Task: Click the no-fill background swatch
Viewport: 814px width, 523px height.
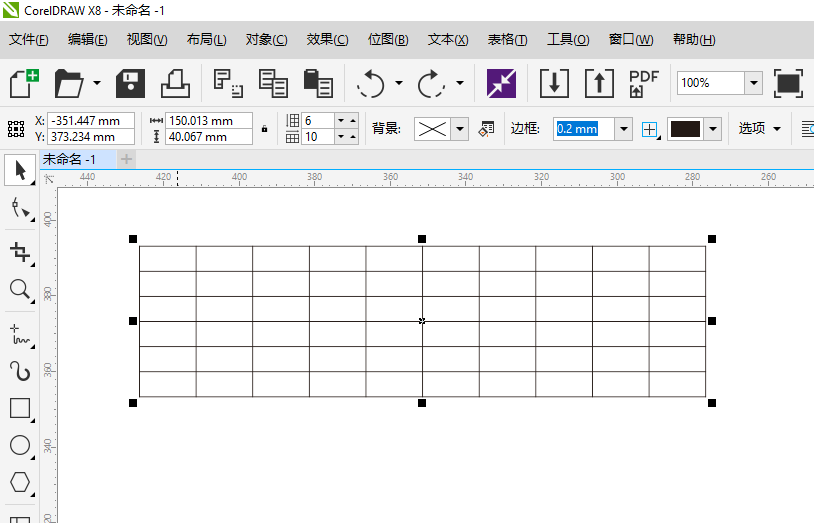Action: pos(432,129)
